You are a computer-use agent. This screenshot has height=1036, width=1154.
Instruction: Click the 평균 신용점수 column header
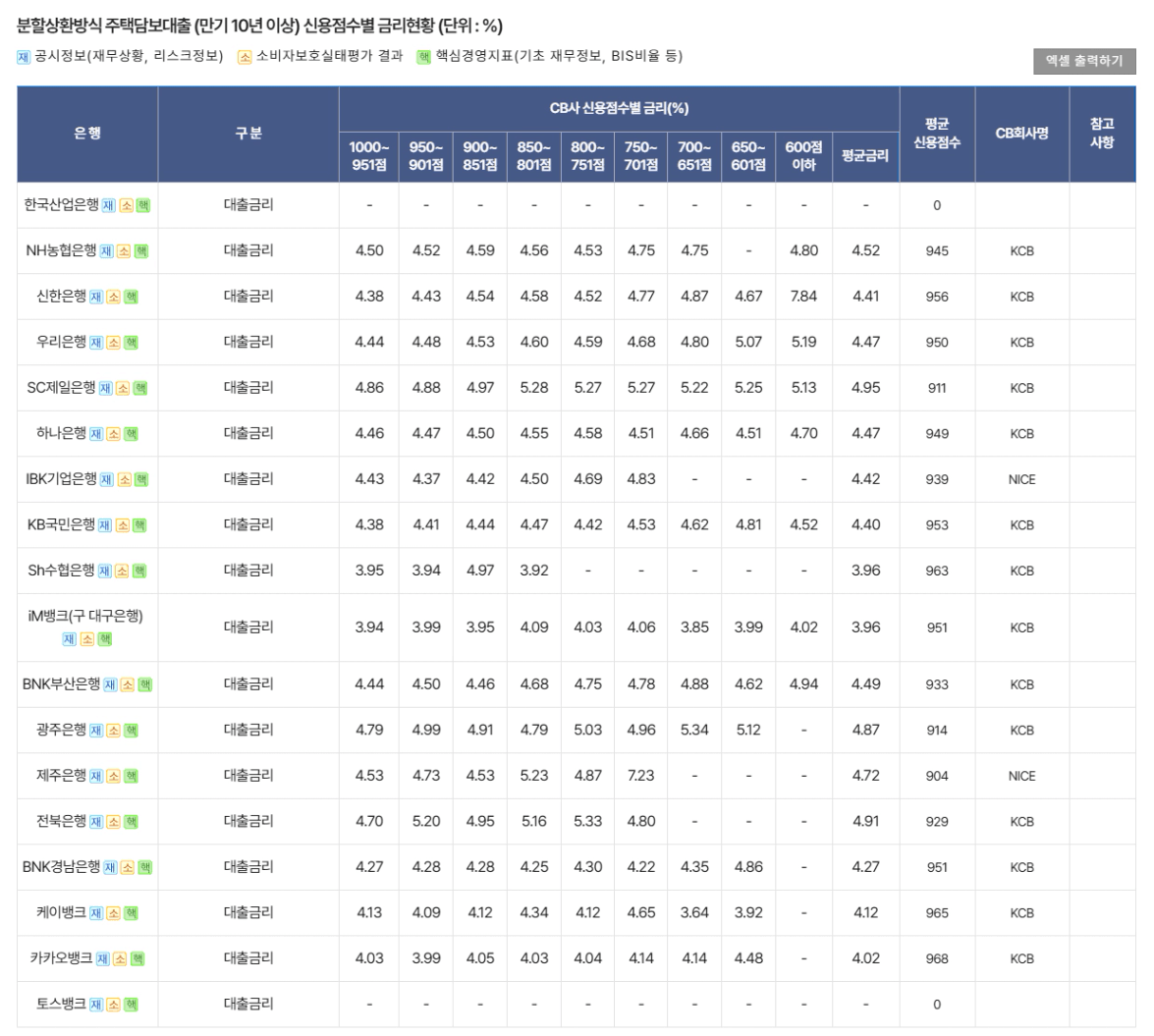pos(936,134)
